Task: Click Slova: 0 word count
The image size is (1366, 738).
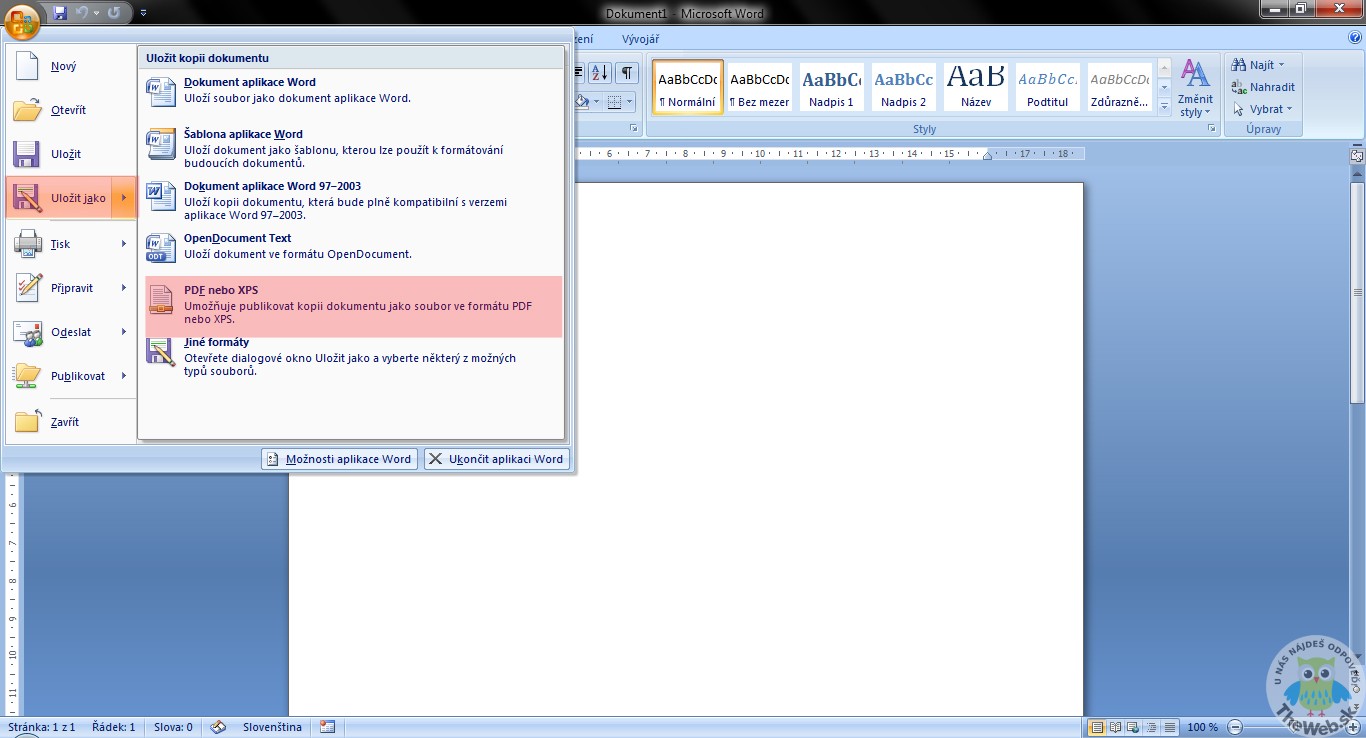Action: click(x=173, y=727)
